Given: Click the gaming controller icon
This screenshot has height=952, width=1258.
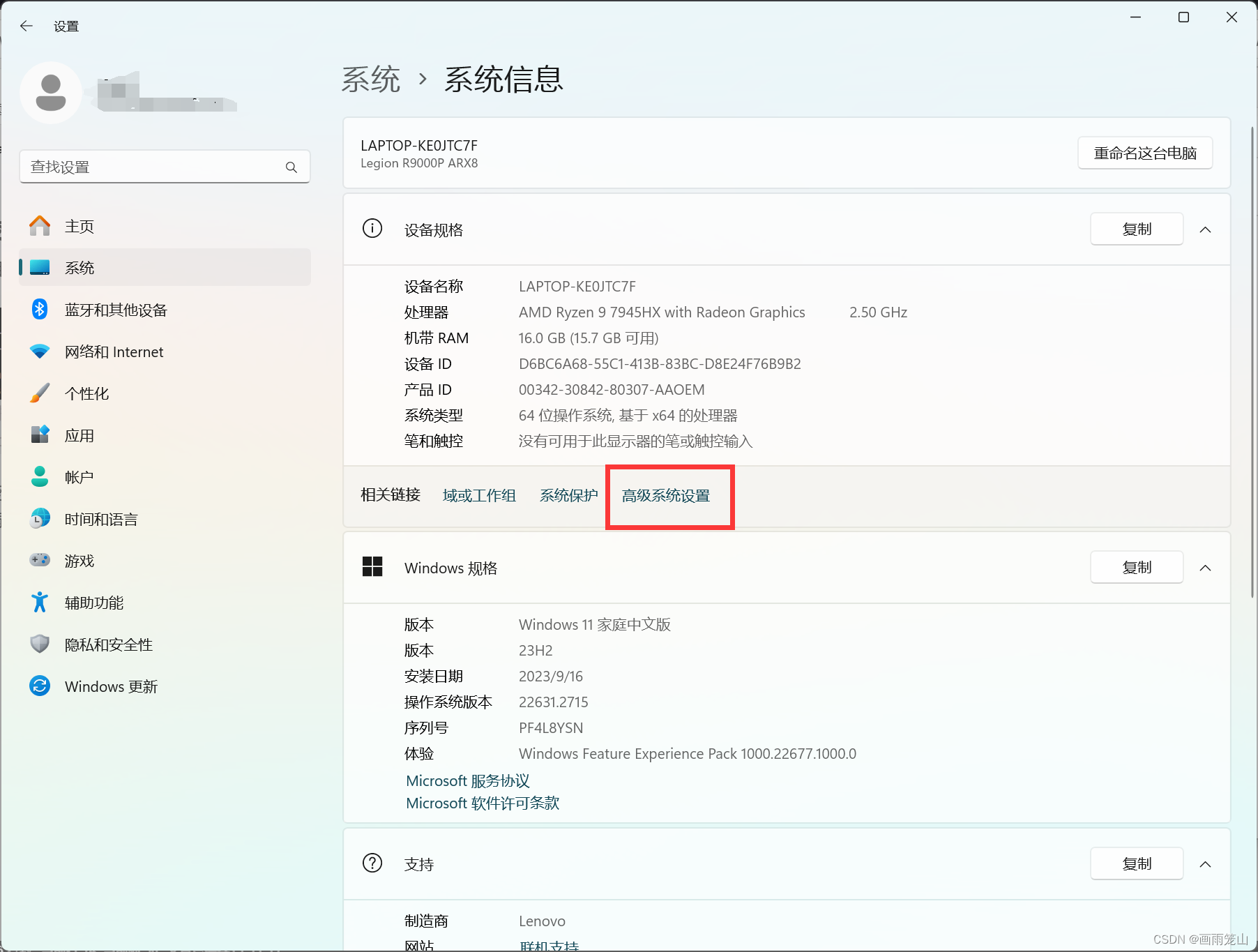Looking at the screenshot, I should click(x=40, y=560).
